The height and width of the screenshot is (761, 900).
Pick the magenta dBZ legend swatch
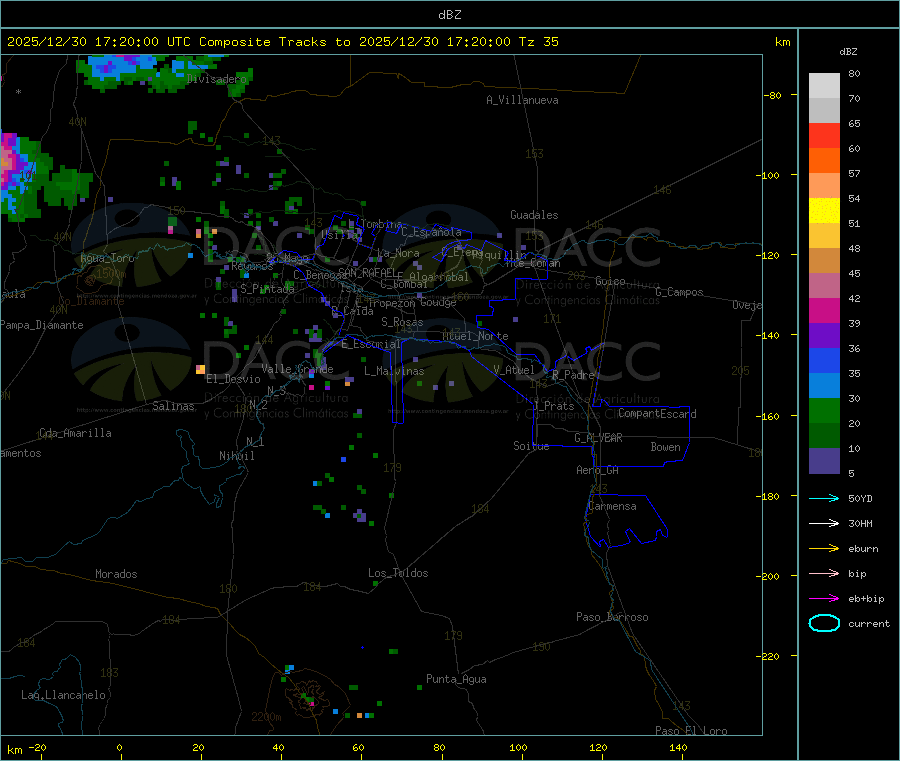824,310
